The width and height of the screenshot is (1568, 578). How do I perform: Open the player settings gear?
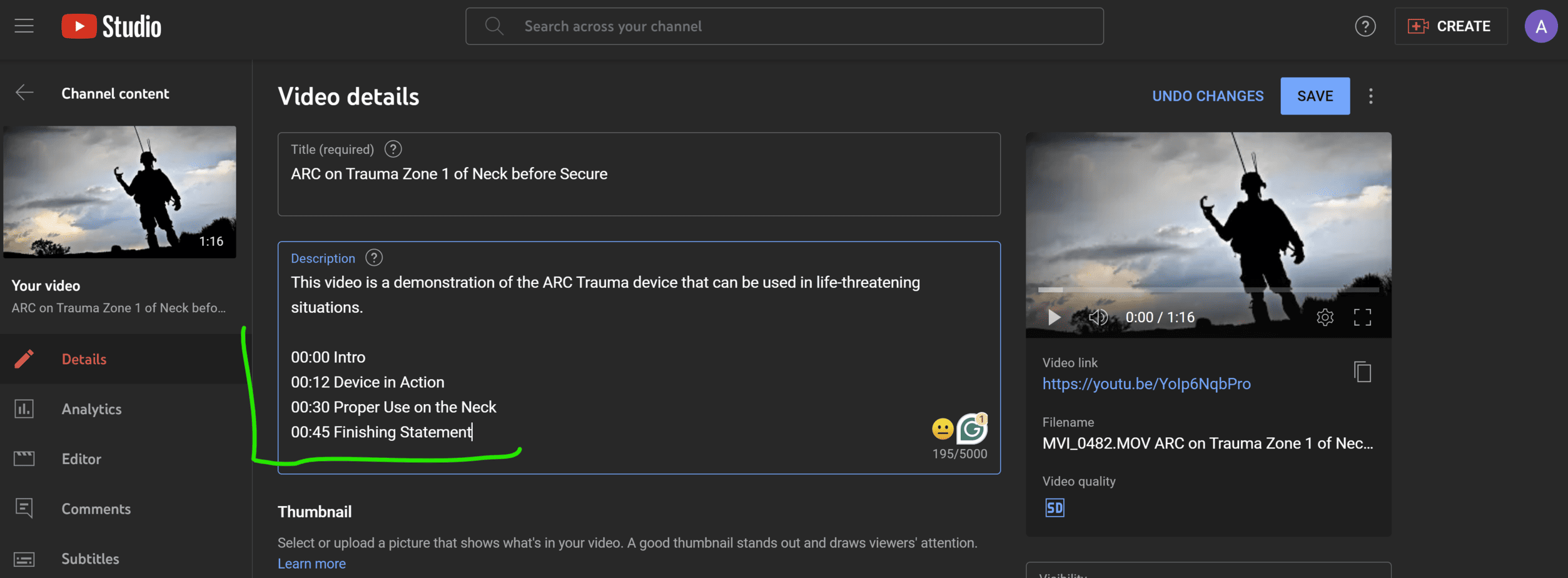coord(1325,317)
